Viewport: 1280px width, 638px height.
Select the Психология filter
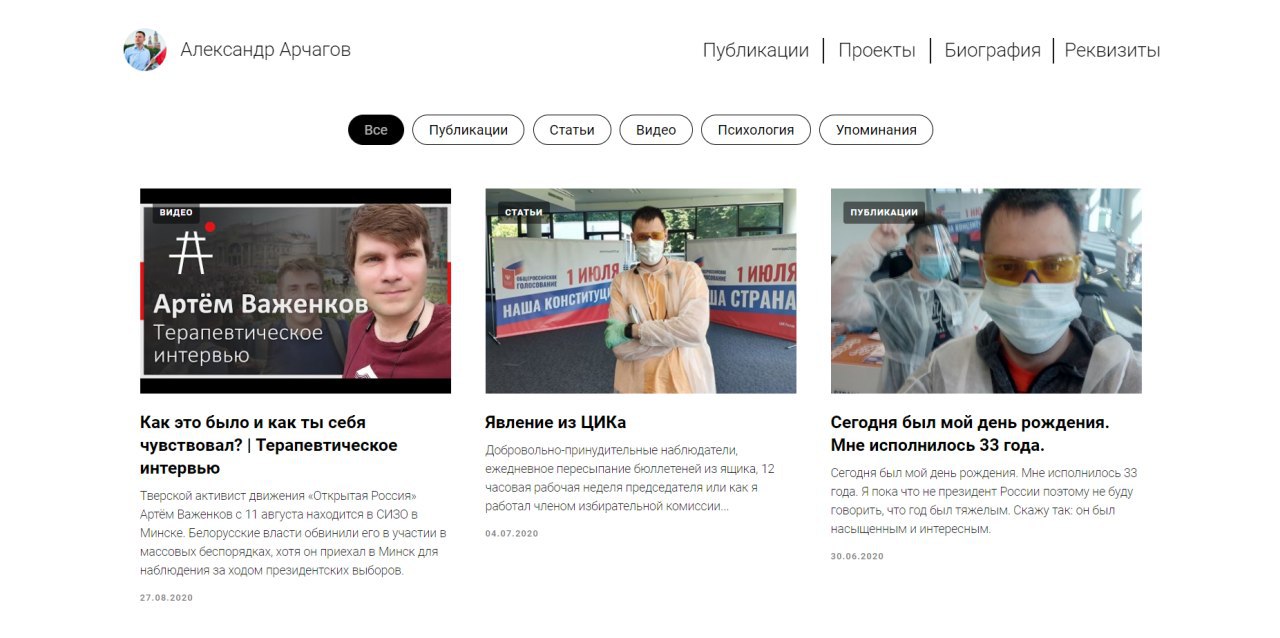coord(756,130)
